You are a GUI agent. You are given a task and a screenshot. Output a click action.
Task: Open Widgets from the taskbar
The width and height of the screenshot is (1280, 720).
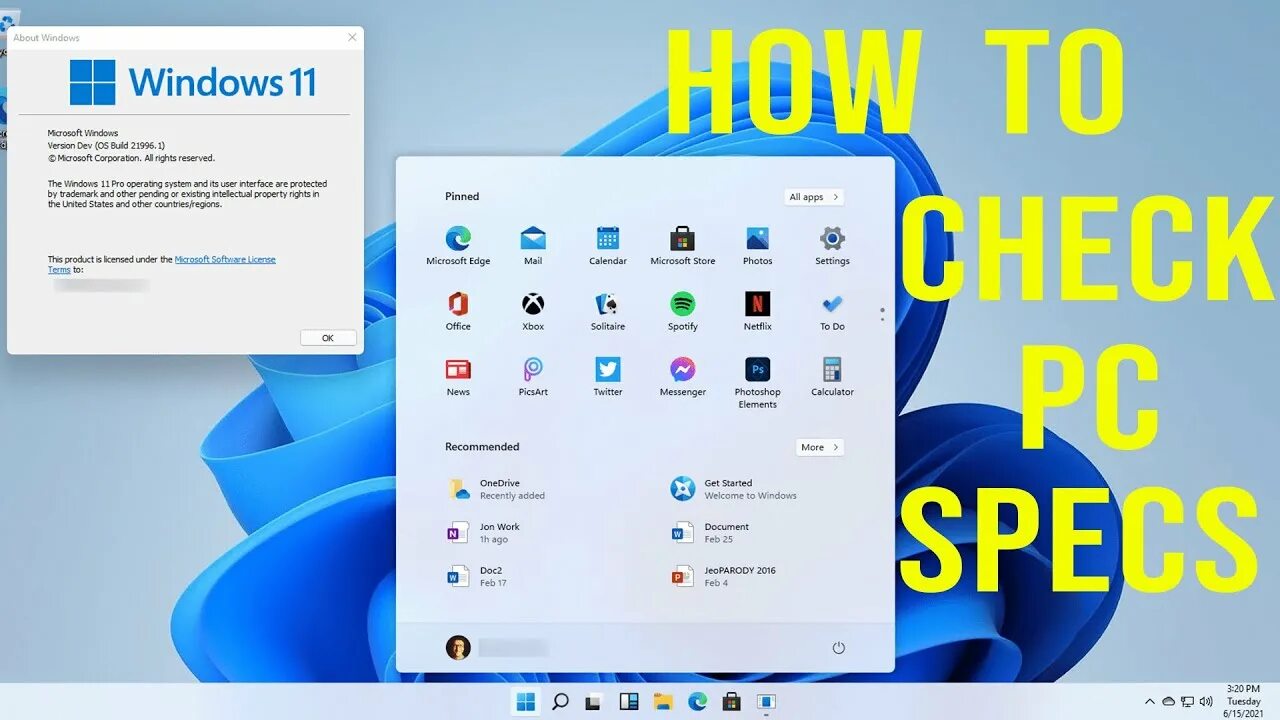click(x=629, y=702)
